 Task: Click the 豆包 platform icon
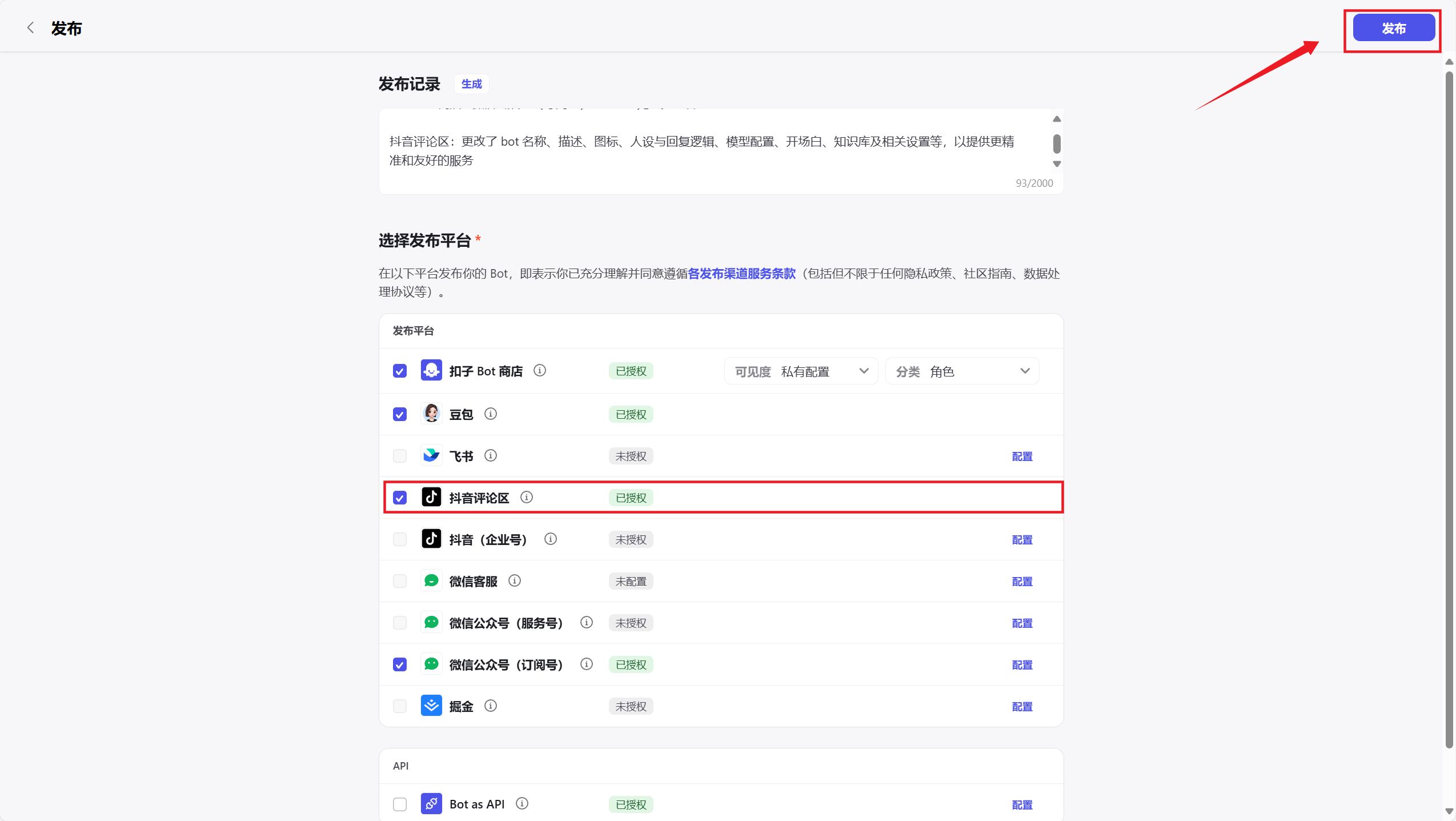(x=432, y=414)
